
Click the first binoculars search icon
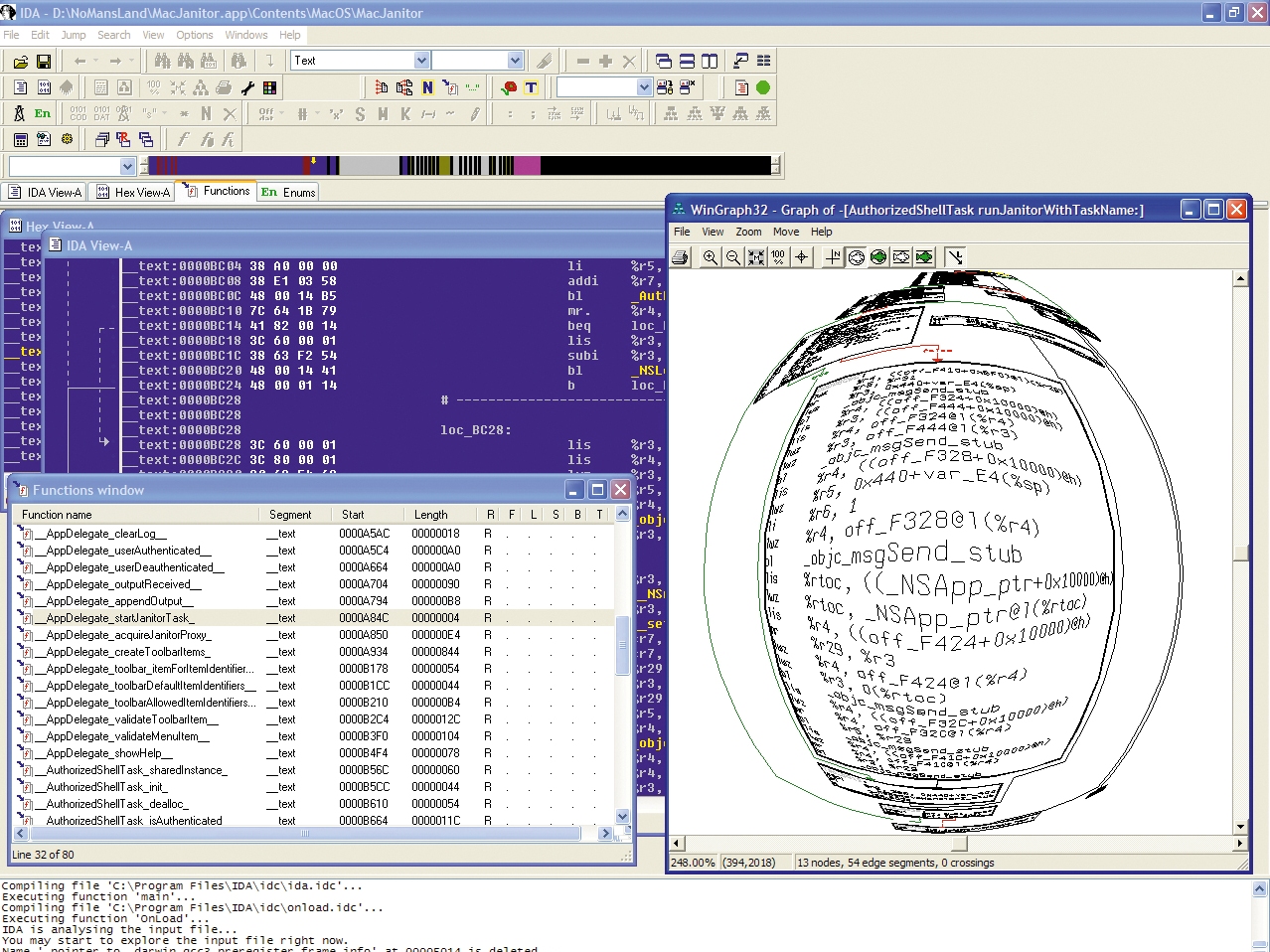pos(162,61)
